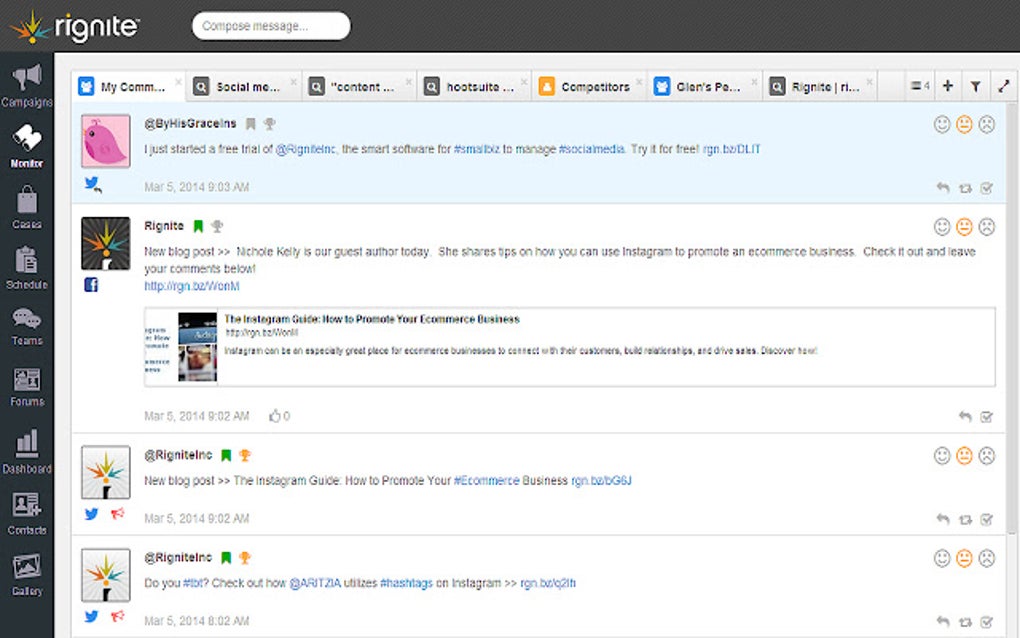Retweet the @ByHisGraceIns message
This screenshot has height=638, width=1020.
[x=963, y=187]
